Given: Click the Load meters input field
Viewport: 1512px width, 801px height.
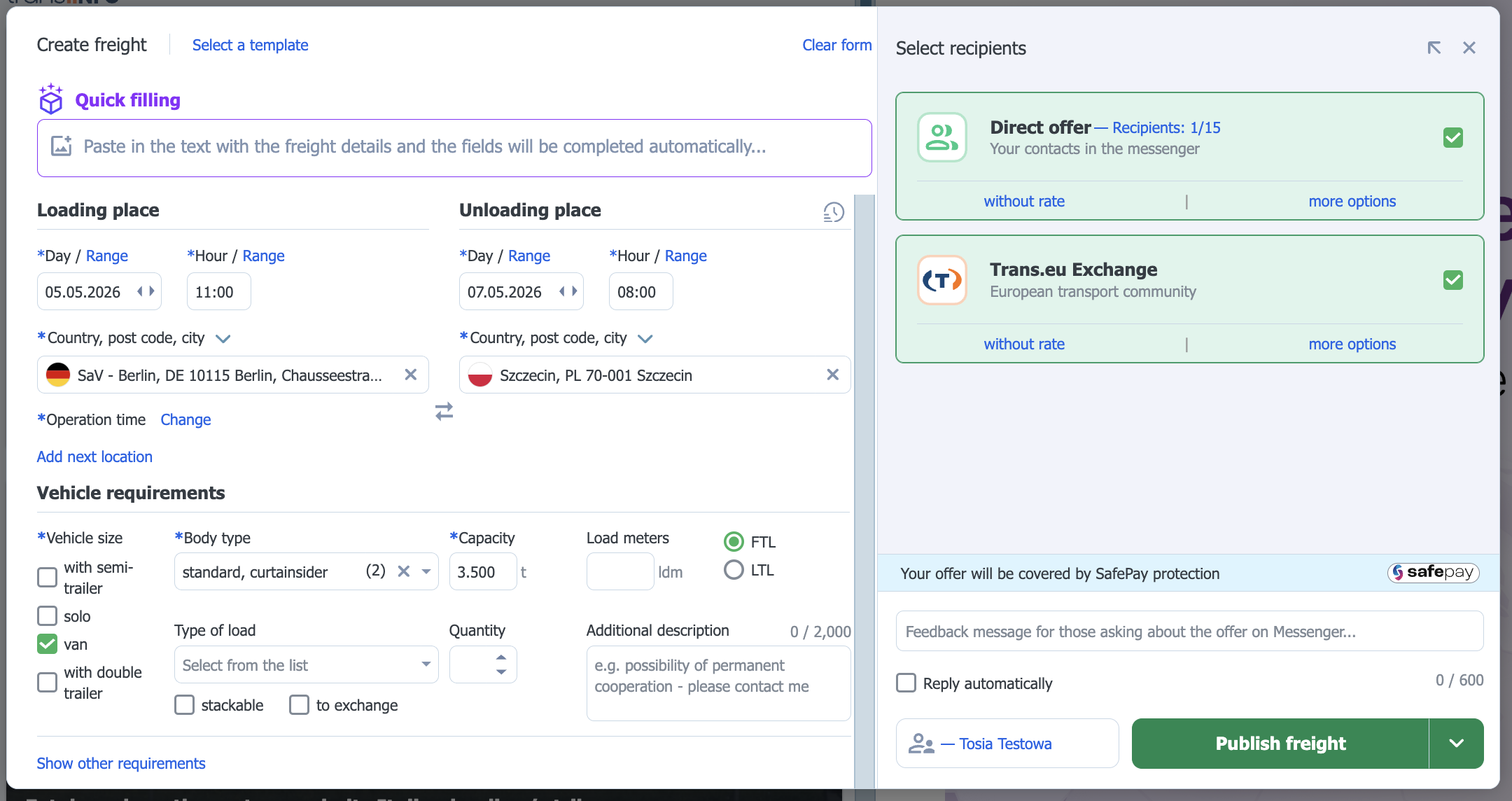Looking at the screenshot, I should click(x=619, y=571).
